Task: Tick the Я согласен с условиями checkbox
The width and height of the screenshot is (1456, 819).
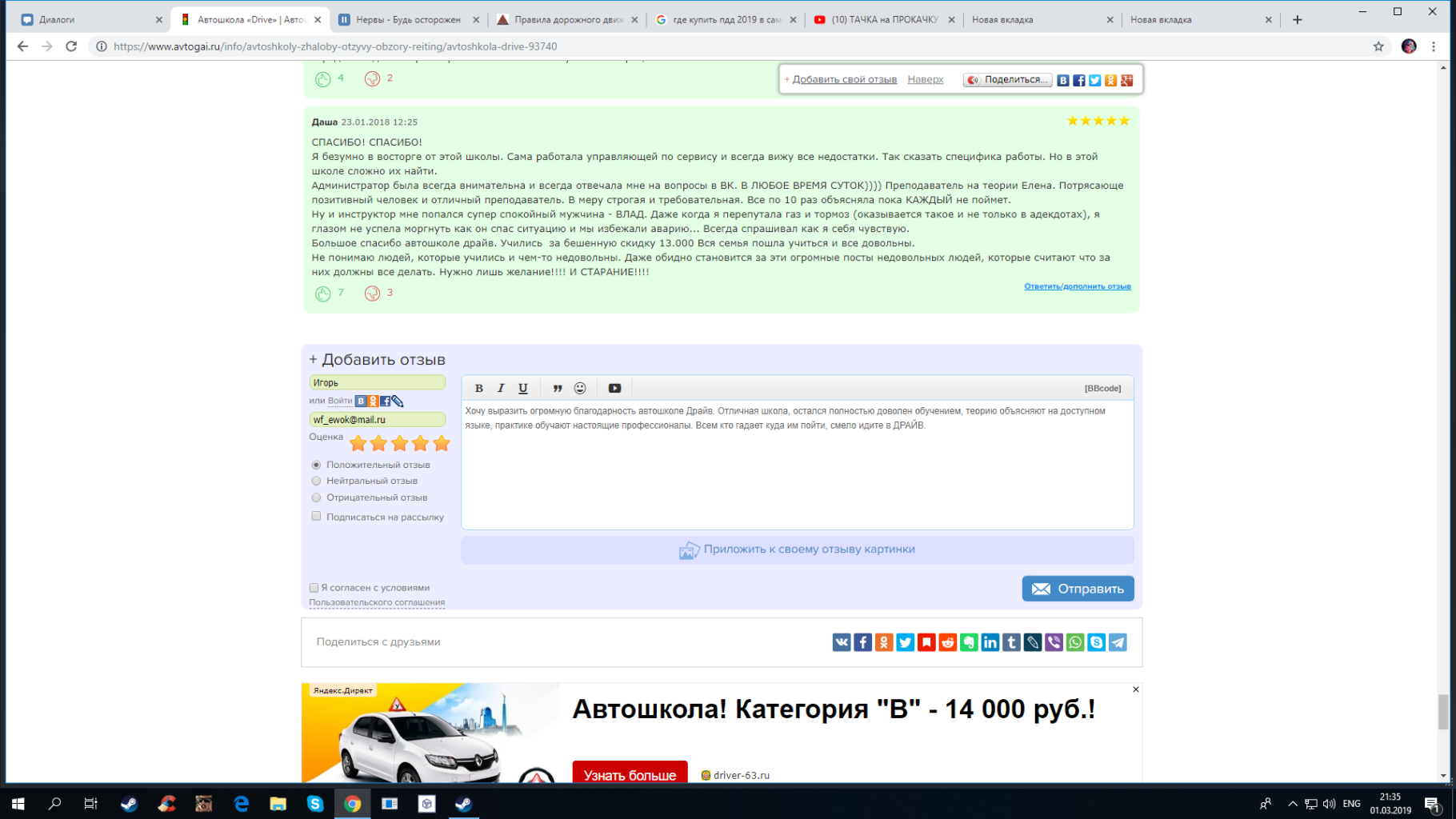Action: pos(314,588)
